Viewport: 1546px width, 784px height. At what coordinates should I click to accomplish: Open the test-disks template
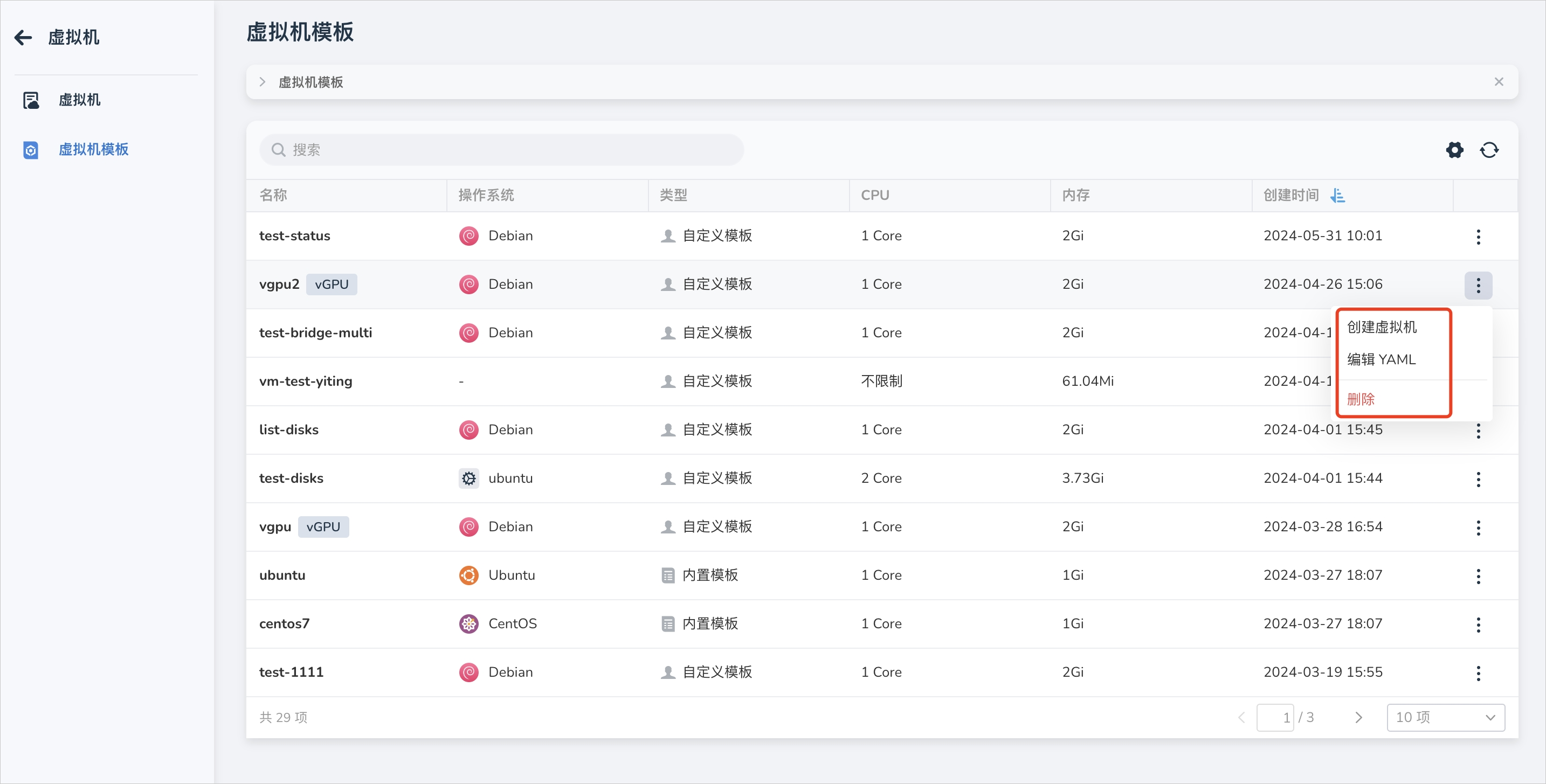point(291,478)
